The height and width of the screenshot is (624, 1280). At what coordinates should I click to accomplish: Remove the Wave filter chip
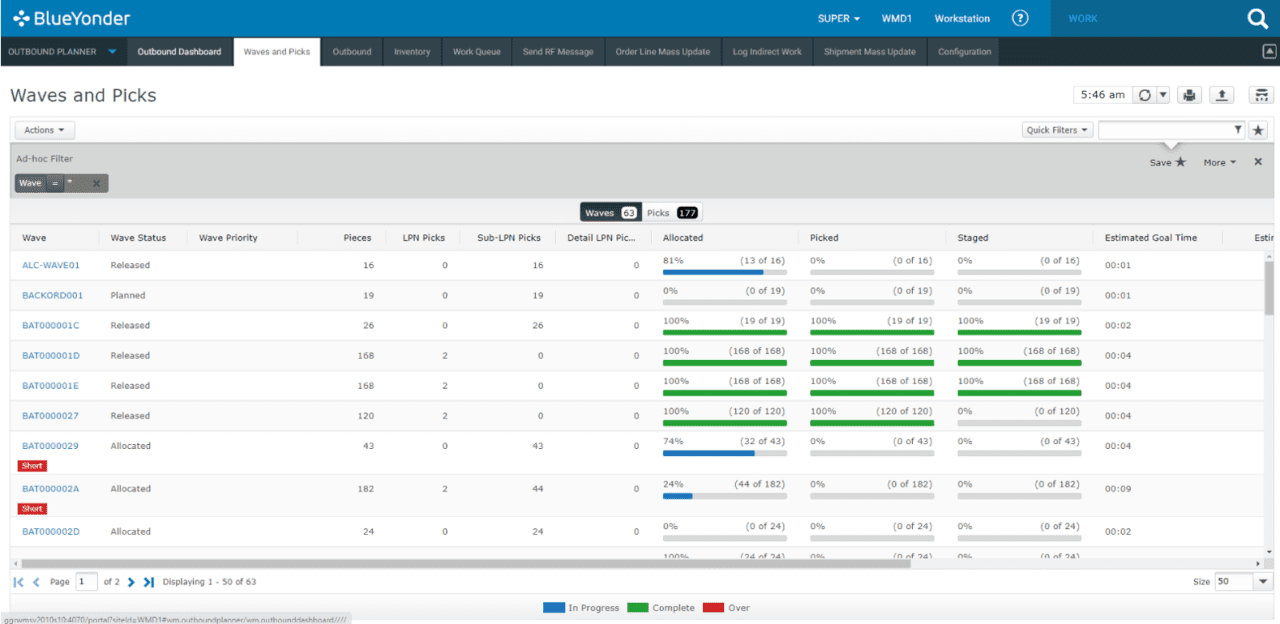point(96,183)
